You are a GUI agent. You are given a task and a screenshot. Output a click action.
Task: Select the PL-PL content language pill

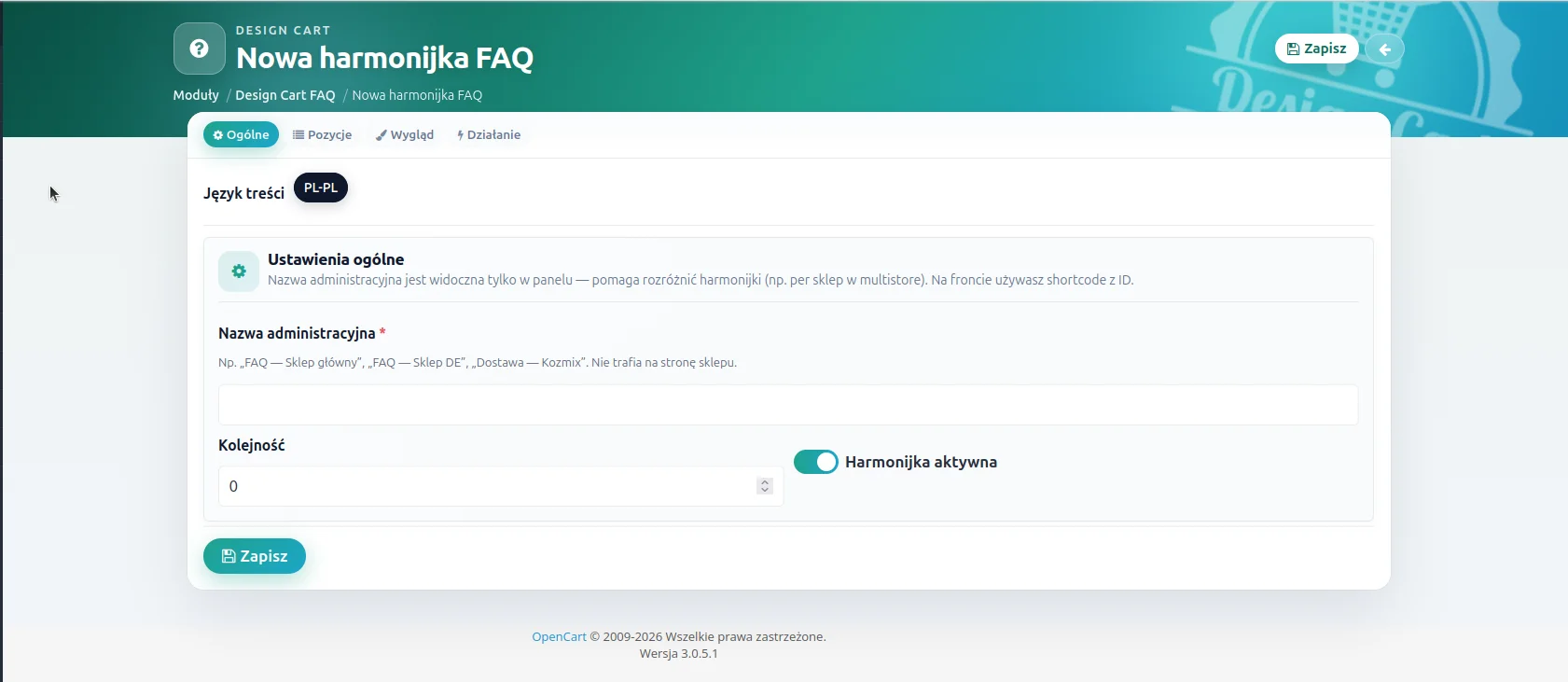[x=321, y=188]
